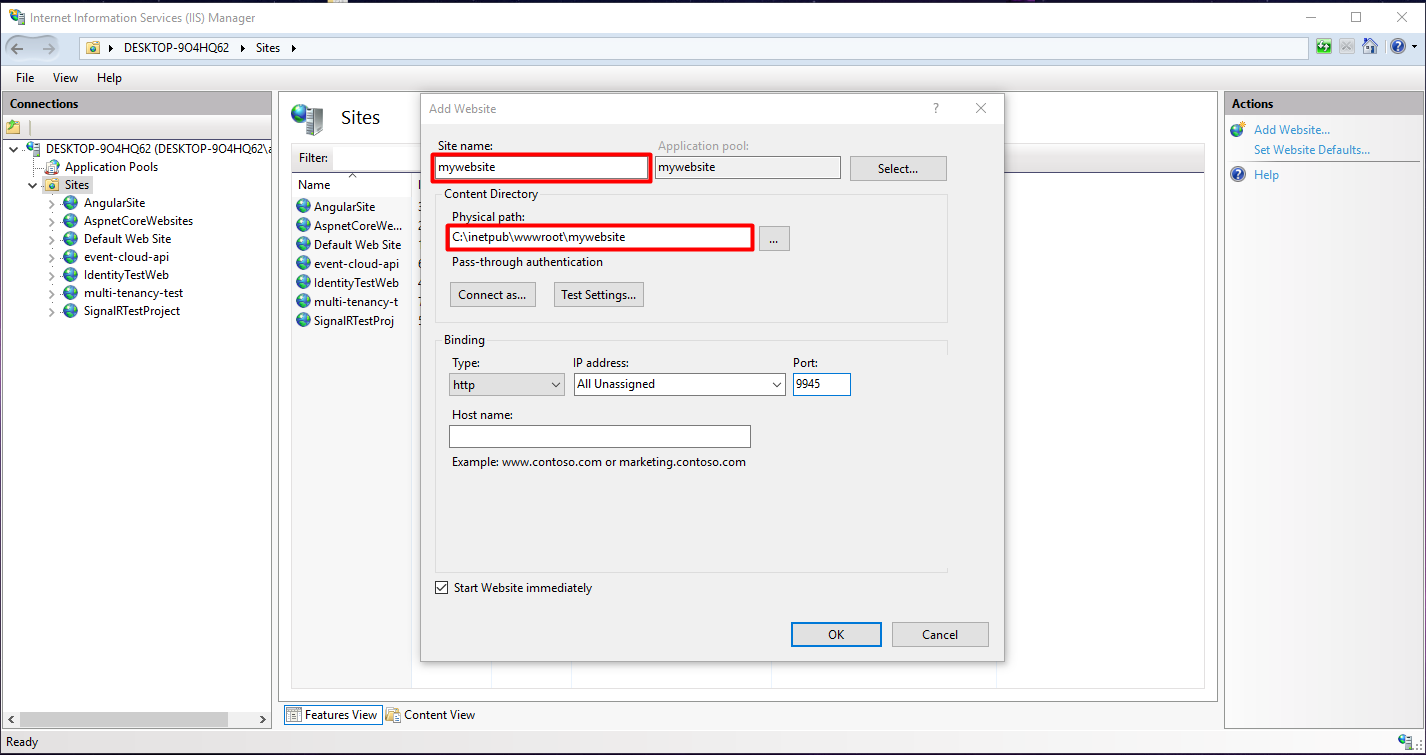Click the Add Website... action link
This screenshot has width=1426, height=755.
[x=1292, y=130]
